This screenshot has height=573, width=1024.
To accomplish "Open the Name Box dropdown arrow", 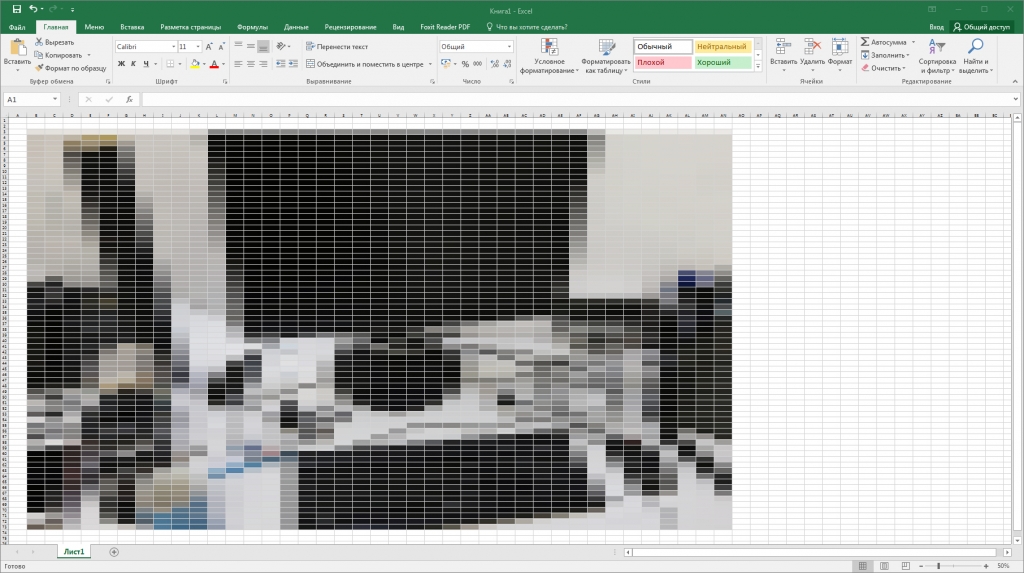I will click(55, 99).
